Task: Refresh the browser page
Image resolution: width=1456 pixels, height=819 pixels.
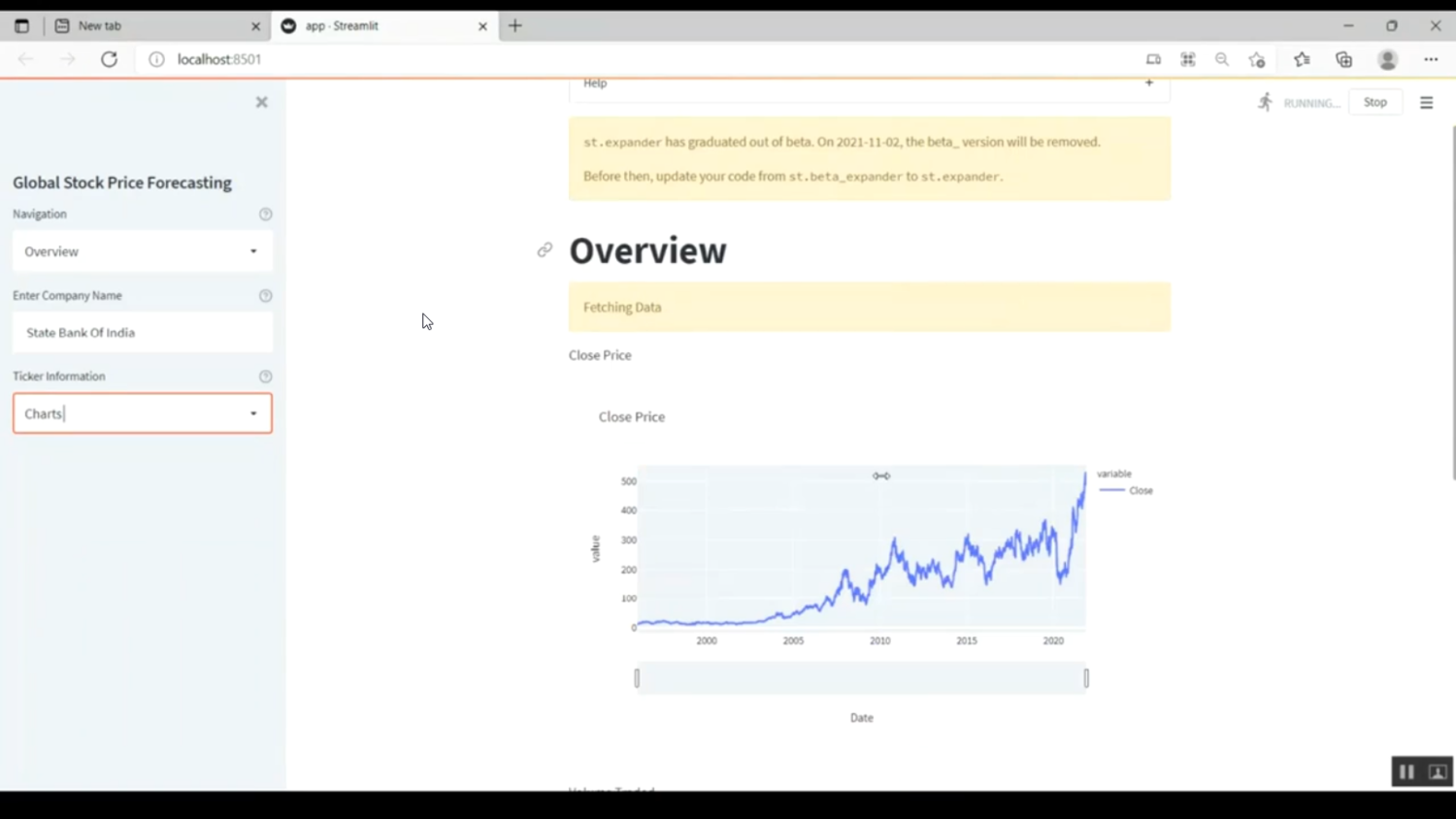Action: [110, 59]
